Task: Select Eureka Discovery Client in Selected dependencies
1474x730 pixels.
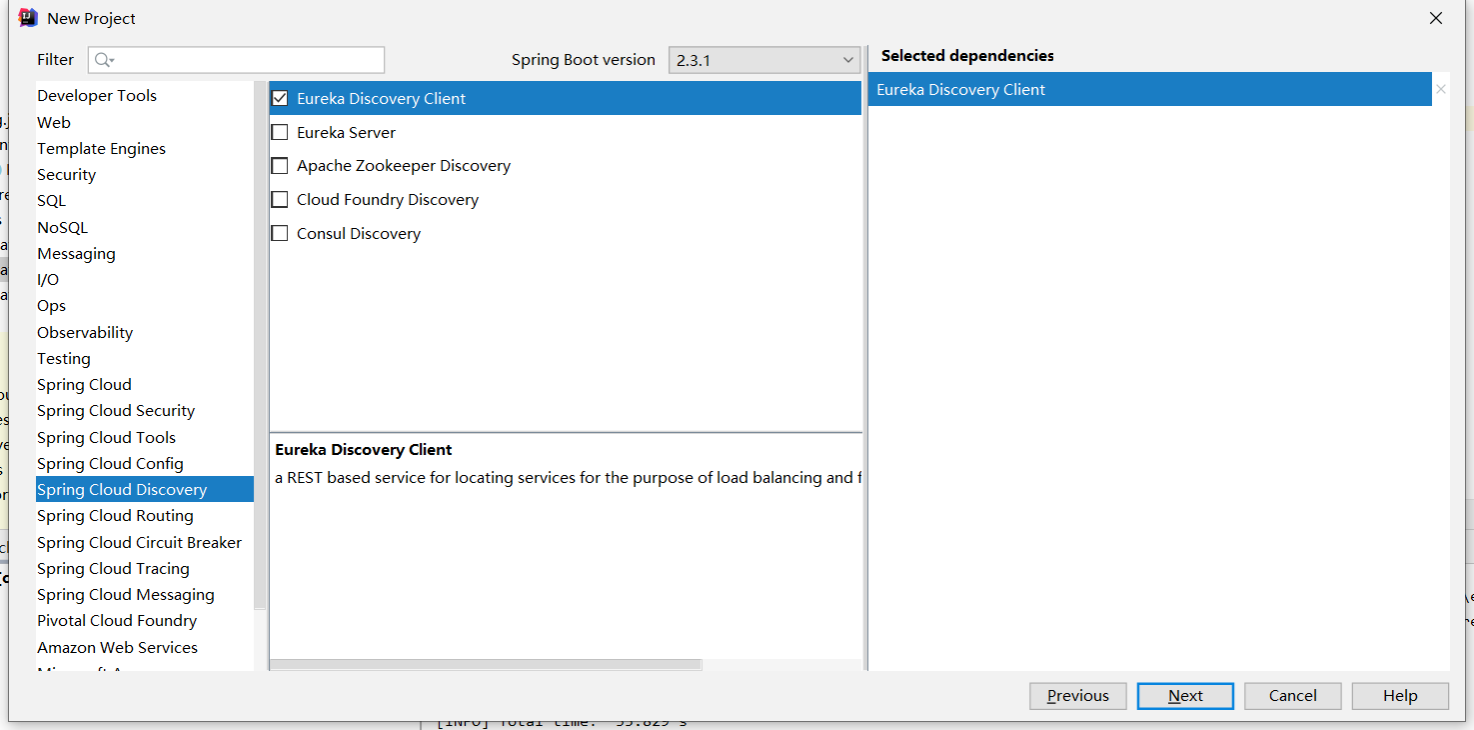Action: [x=1150, y=89]
